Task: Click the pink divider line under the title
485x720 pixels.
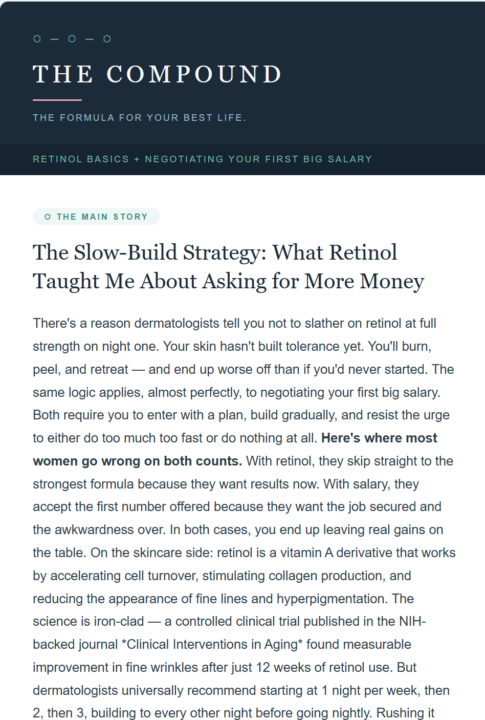Action: point(57,100)
